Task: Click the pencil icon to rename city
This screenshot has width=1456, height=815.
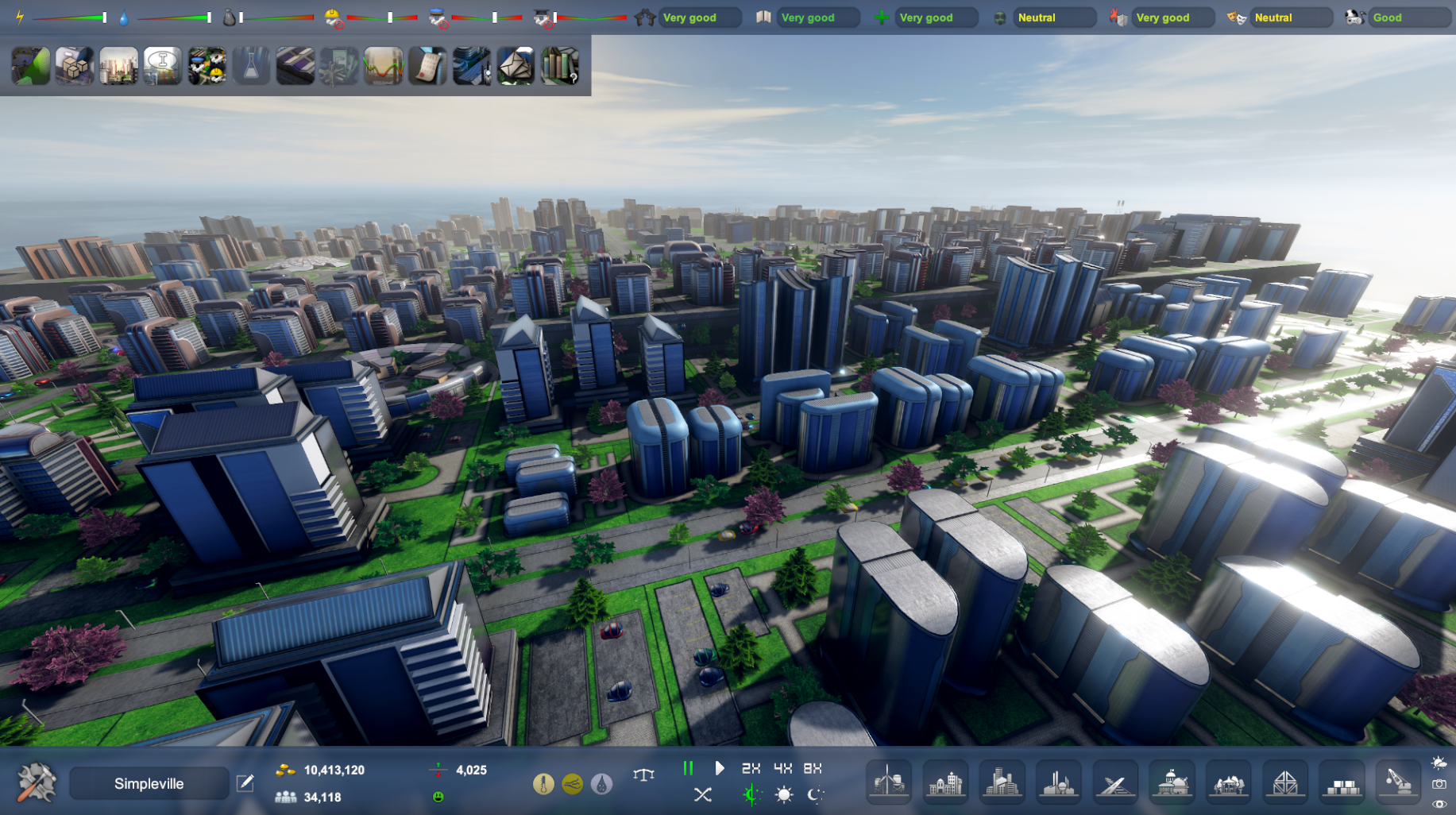Action: point(245,783)
